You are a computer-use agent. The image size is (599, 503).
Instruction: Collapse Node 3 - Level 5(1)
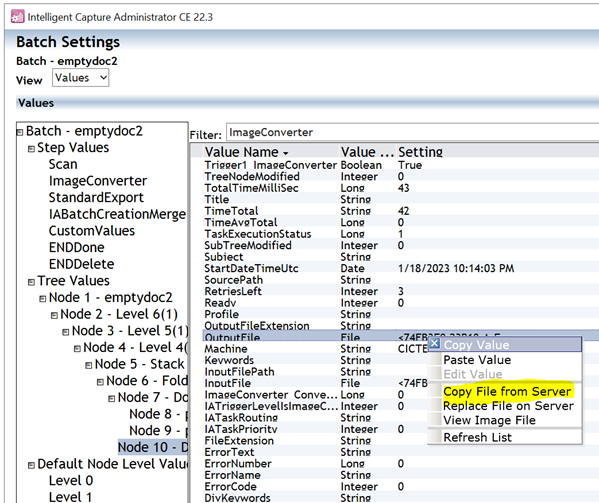(x=66, y=332)
